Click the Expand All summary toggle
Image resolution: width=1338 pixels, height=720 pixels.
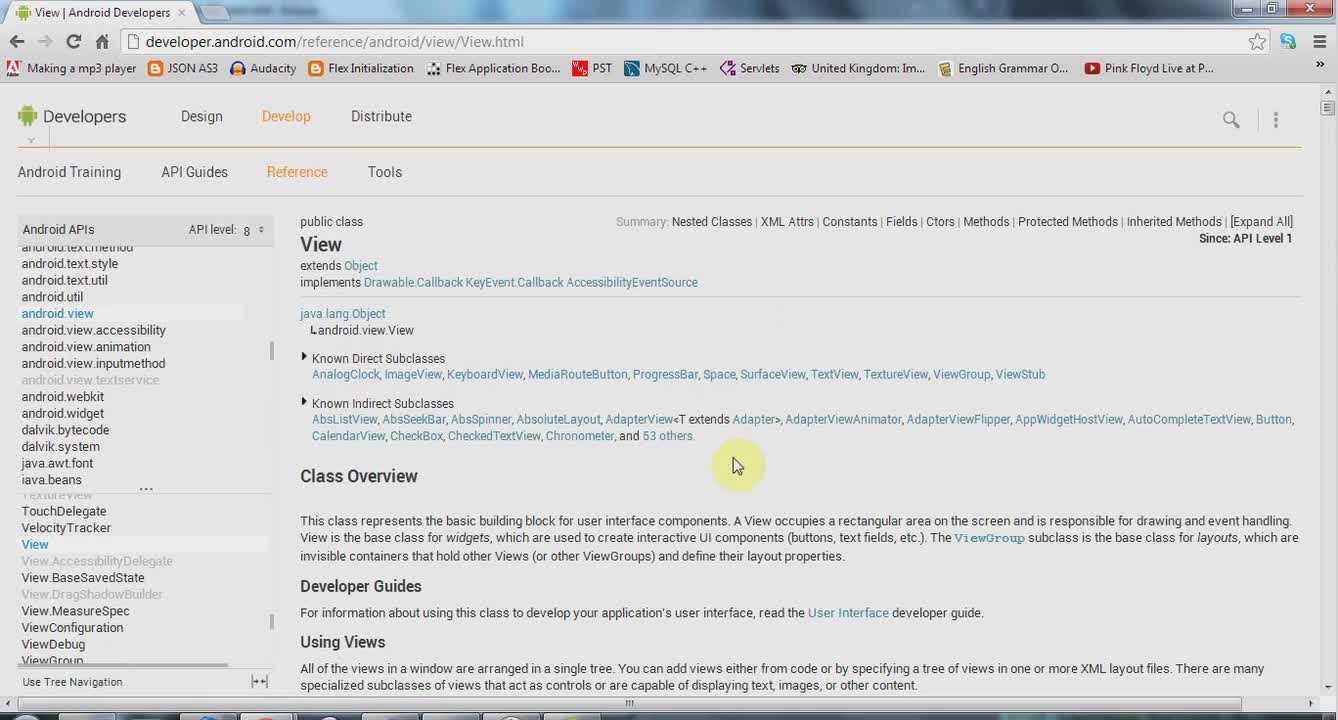point(1261,222)
